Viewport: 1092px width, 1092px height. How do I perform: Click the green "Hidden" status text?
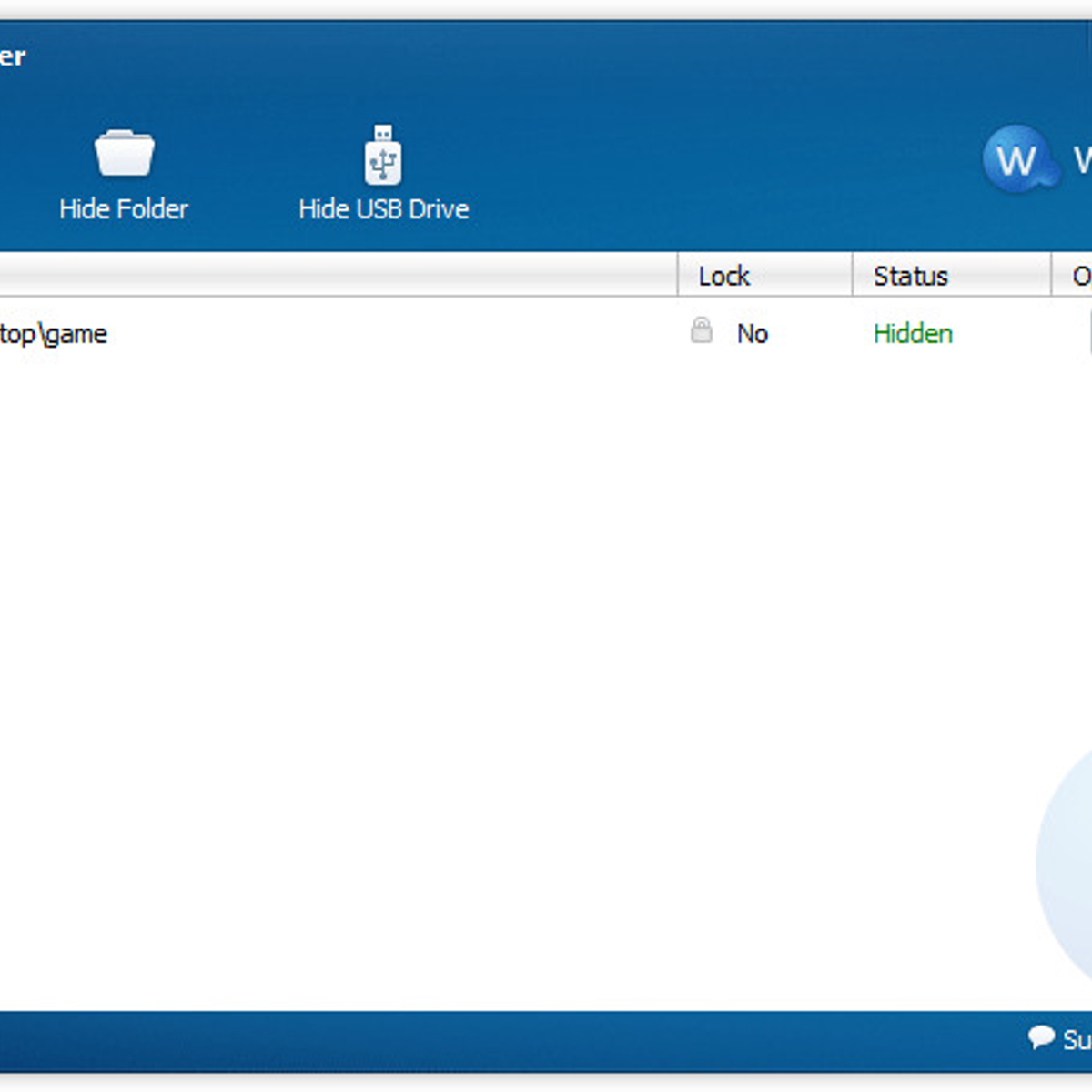click(913, 334)
